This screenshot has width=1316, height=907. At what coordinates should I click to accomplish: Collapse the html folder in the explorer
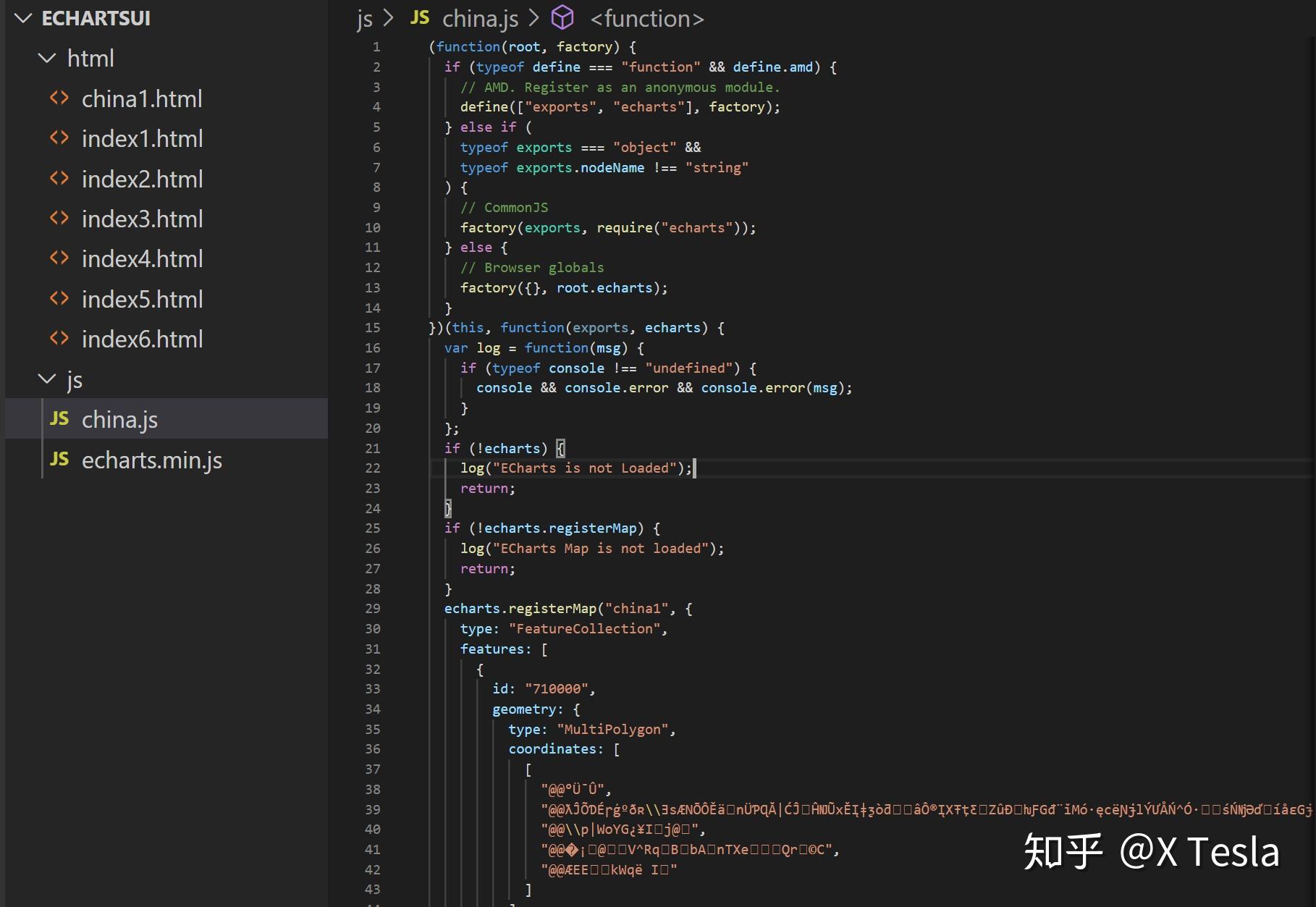coord(48,58)
